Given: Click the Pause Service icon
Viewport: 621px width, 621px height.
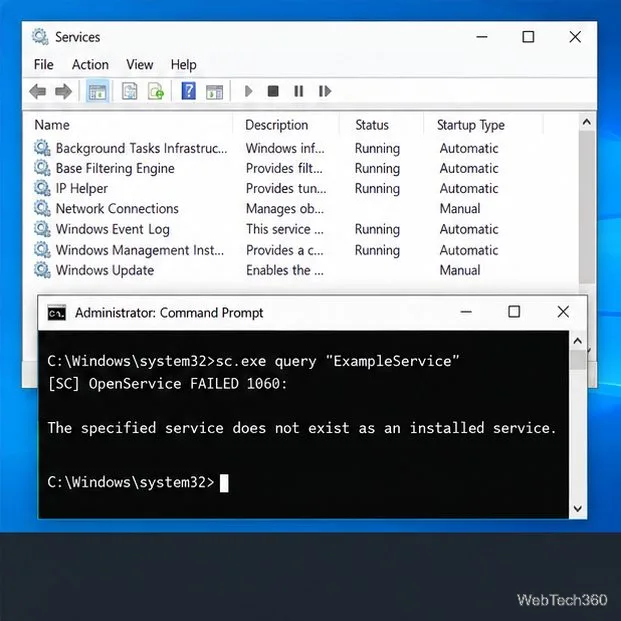Looking at the screenshot, I should point(299,91).
